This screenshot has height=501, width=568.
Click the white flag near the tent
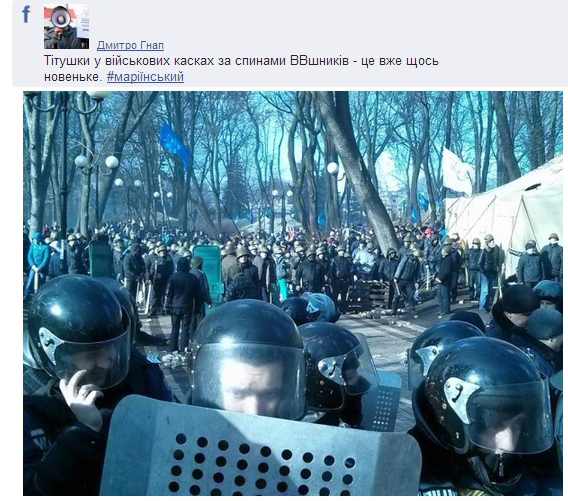coord(457,172)
